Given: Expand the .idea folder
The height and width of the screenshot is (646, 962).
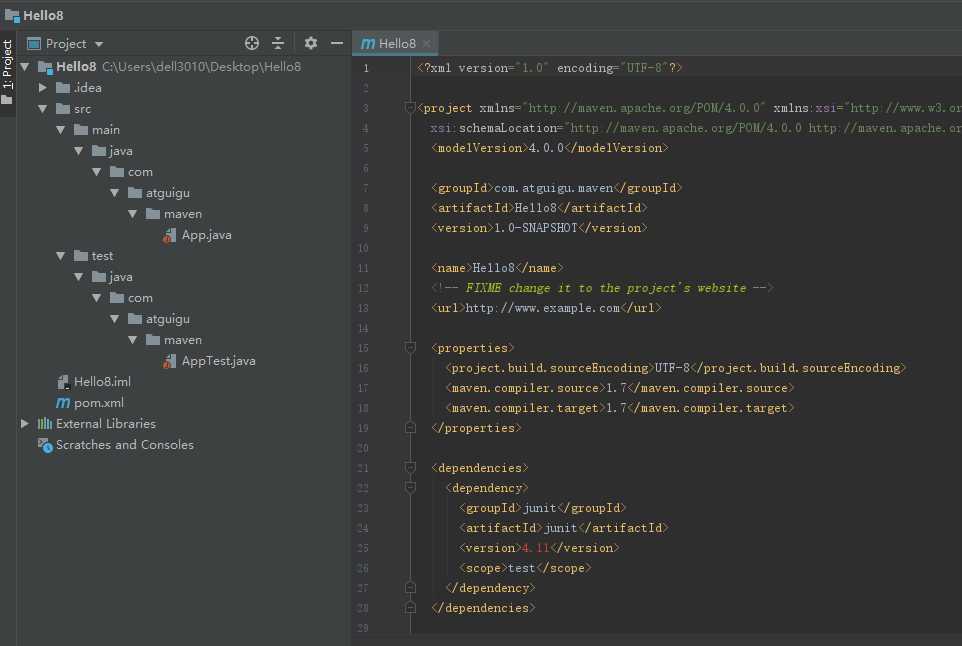Looking at the screenshot, I should coord(43,88).
